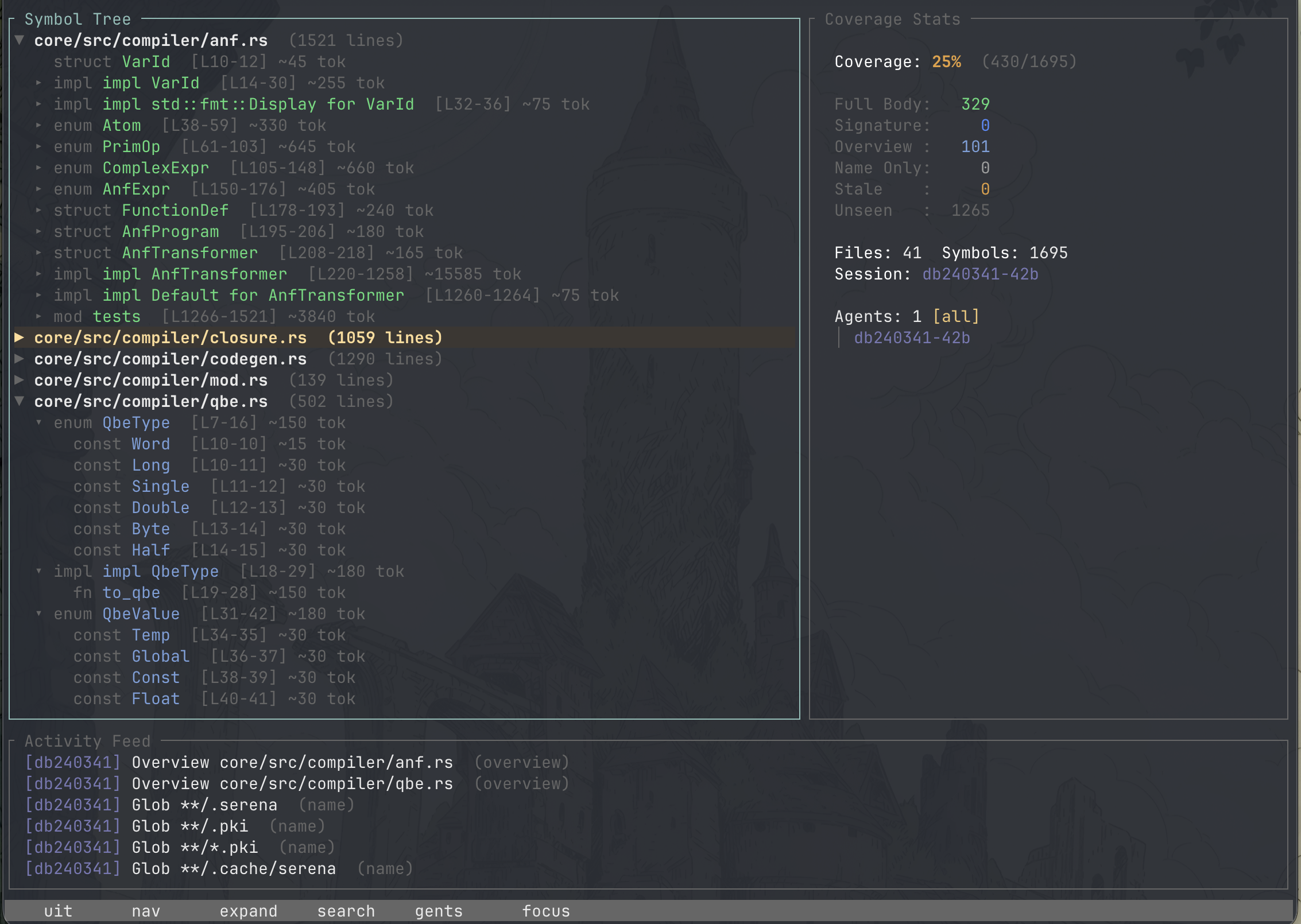Click the uit command
The width and height of the screenshot is (1301, 924).
tap(57, 911)
